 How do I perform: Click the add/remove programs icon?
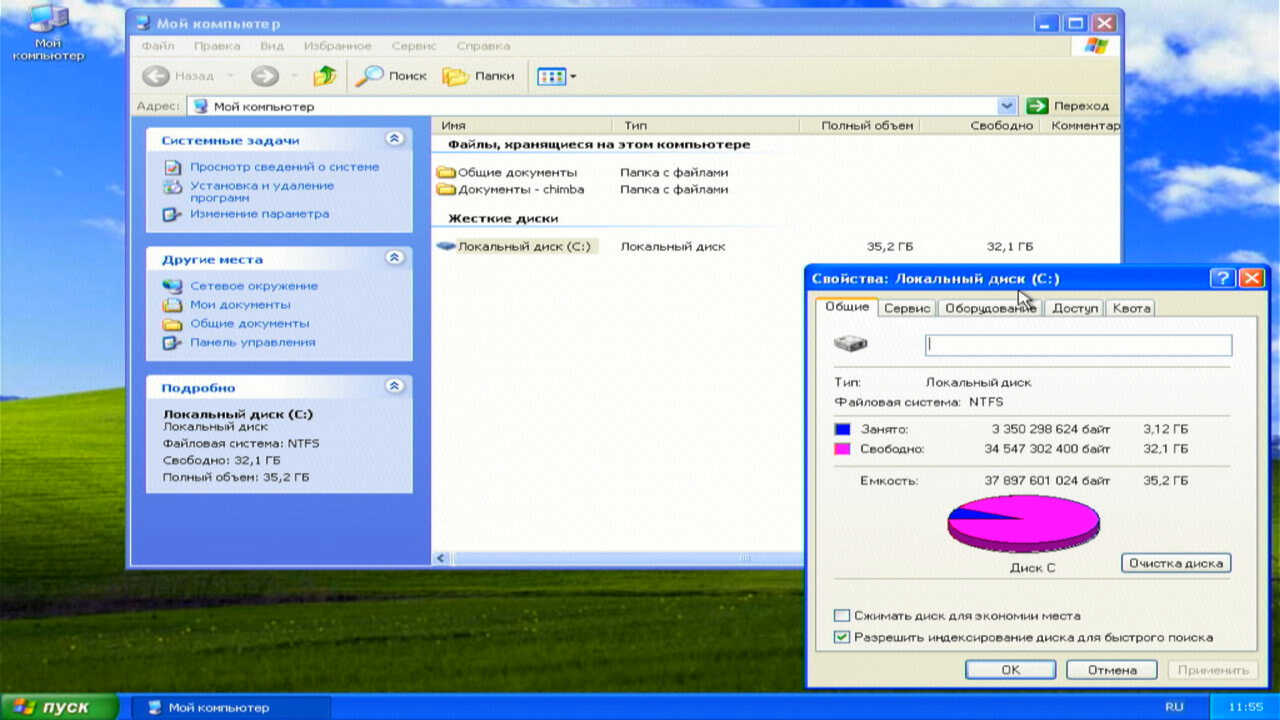[x=173, y=187]
